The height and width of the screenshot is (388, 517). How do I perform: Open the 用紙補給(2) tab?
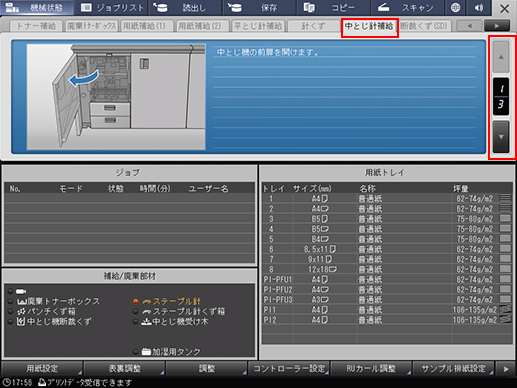click(x=203, y=26)
